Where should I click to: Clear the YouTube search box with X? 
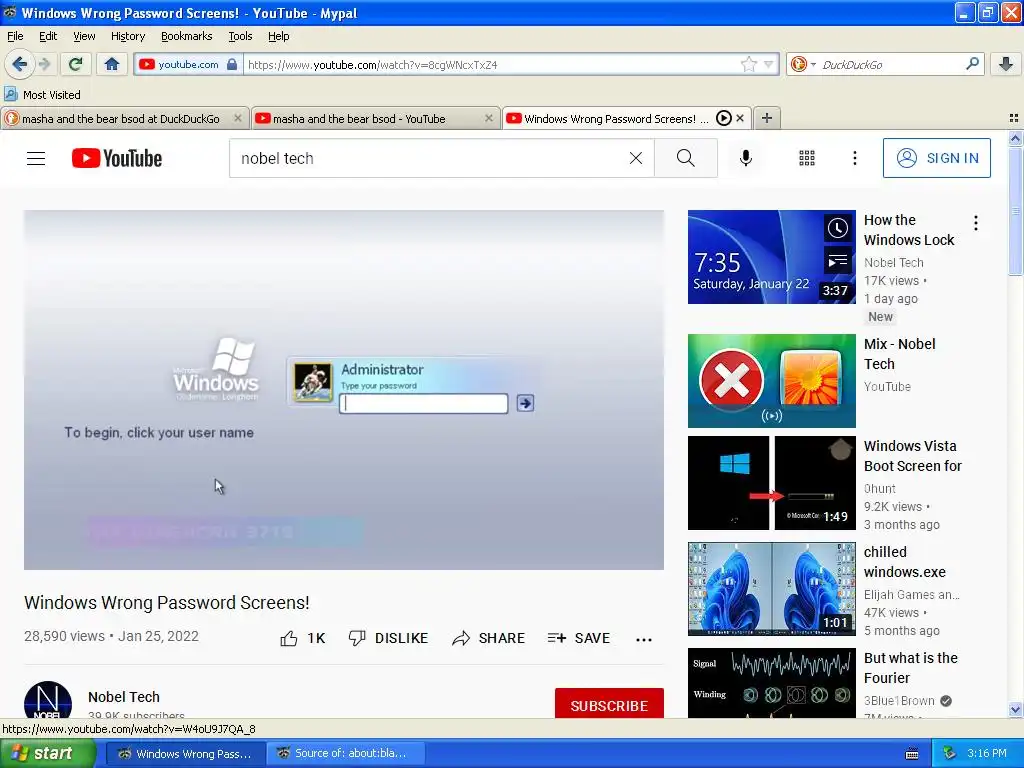[635, 158]
